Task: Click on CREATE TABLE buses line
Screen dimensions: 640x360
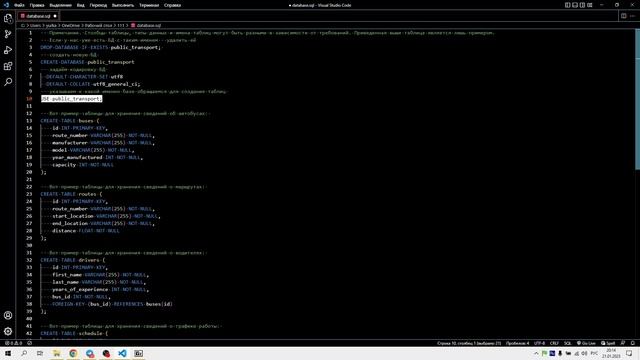Action: tap(69, 121)
